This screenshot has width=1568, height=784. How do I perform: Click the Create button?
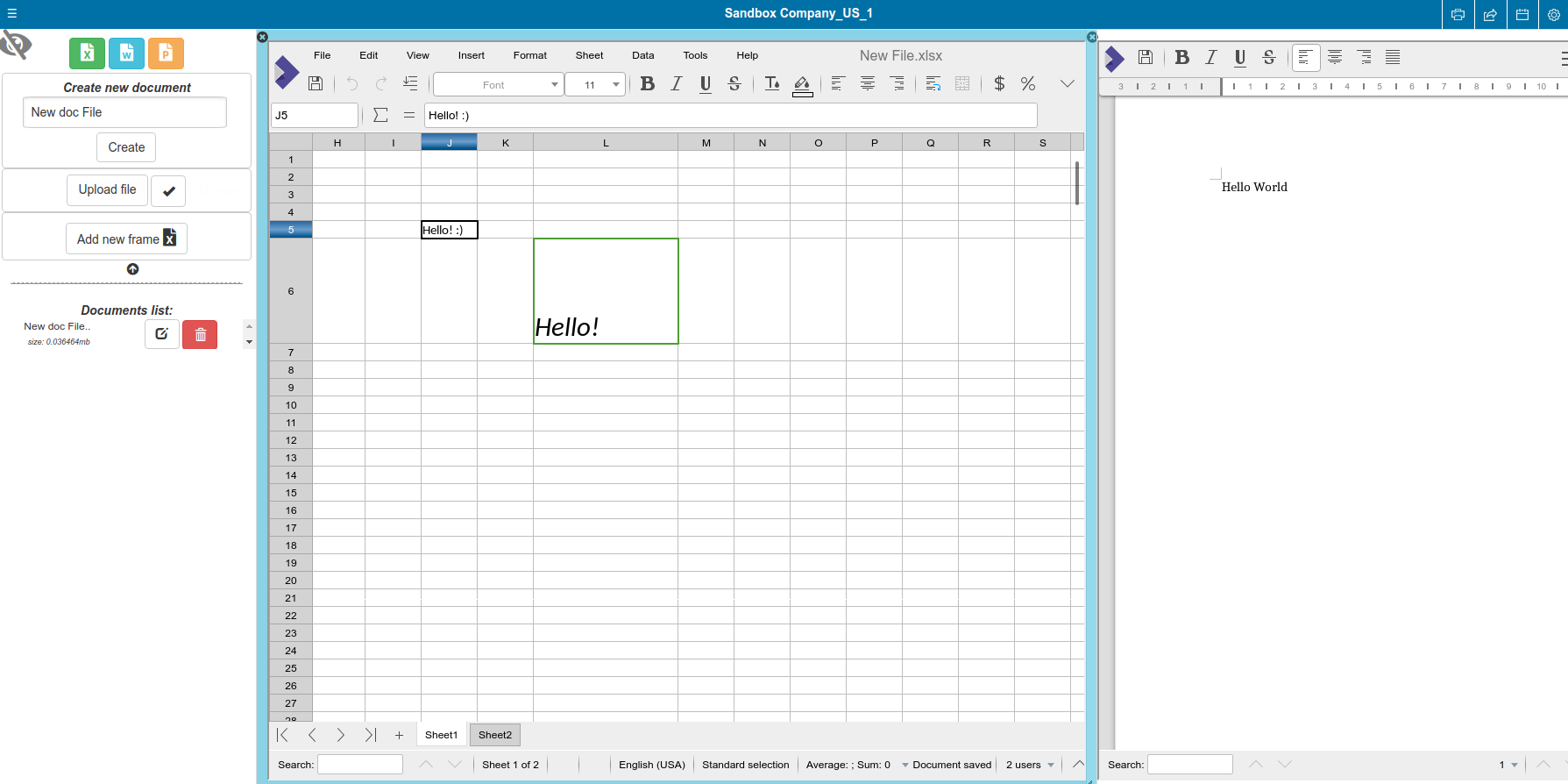pos(126,147)
